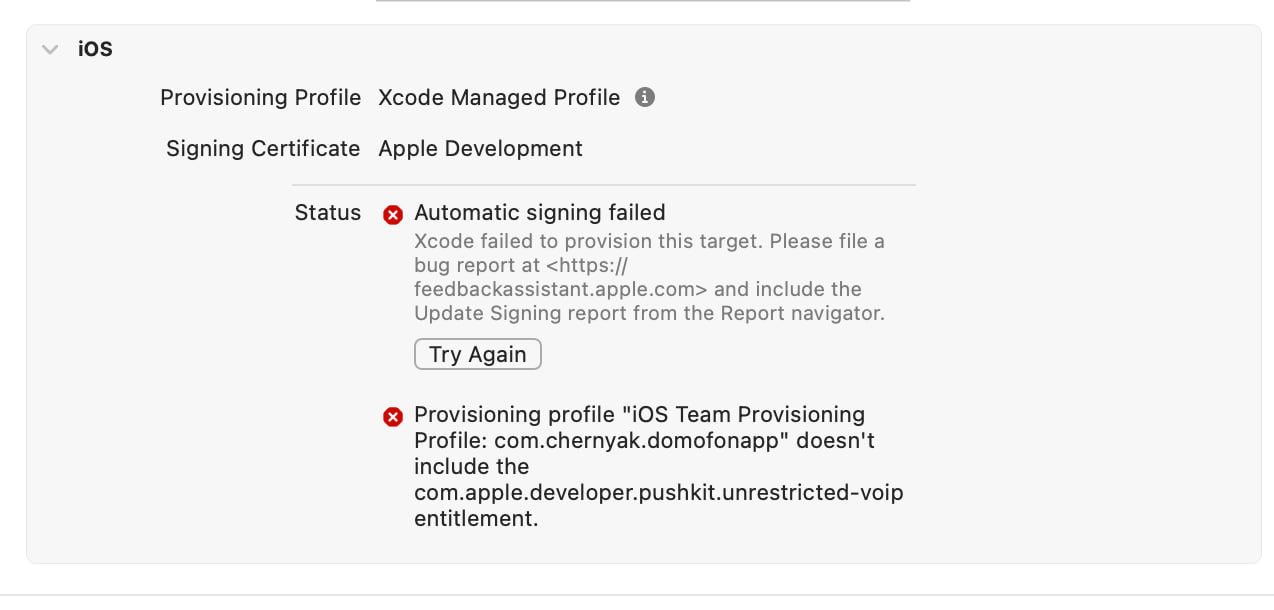Click error icon next to Automatic signing failed
1274x610 pixels.
[394, 214]
